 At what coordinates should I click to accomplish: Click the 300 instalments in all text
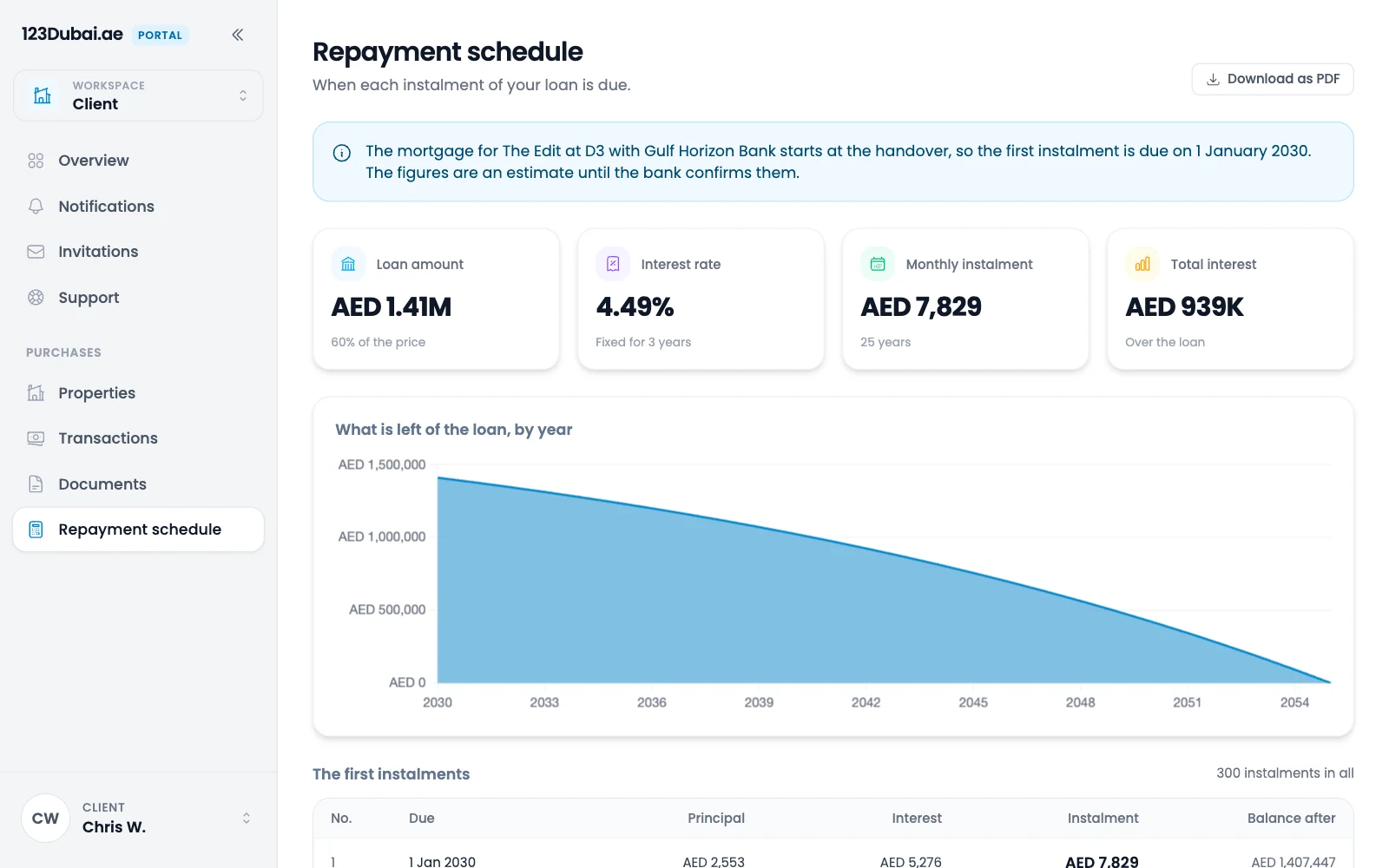pos(1285,773)
